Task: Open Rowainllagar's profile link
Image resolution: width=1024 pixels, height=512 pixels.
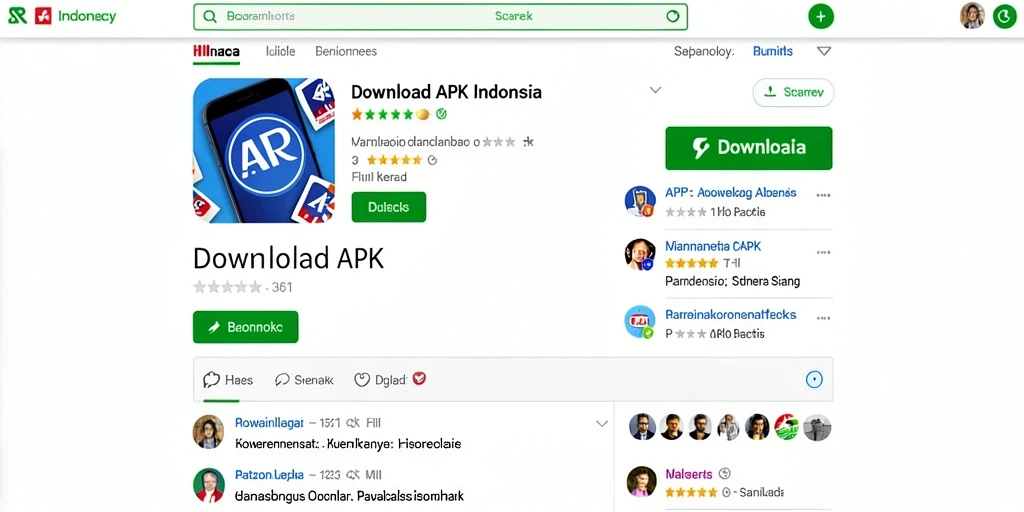Action: pyautogui.click(x=269, y=423)
